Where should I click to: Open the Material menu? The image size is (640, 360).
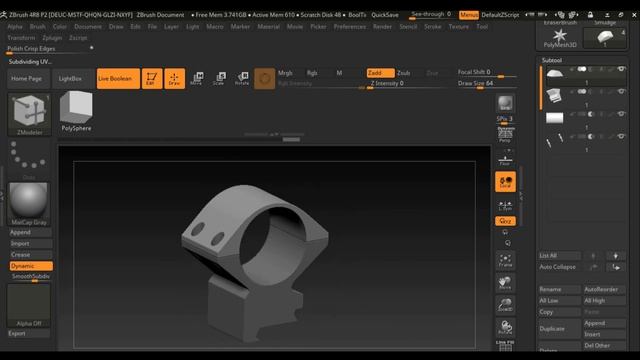pos(268,27)
